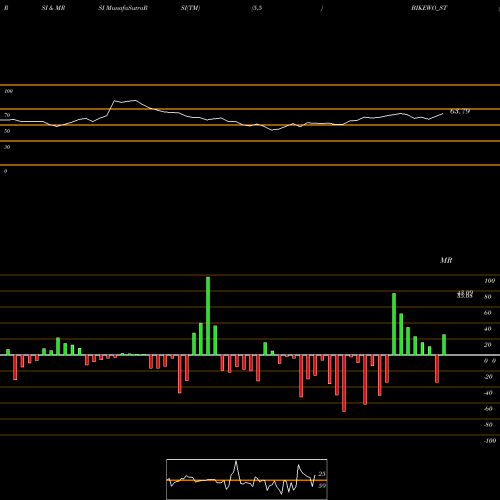Viewport: 500px width, 500px height.
Task: Click the overlapping MR value label near 80
Action: pyautogui.click(x=465, y=294)
